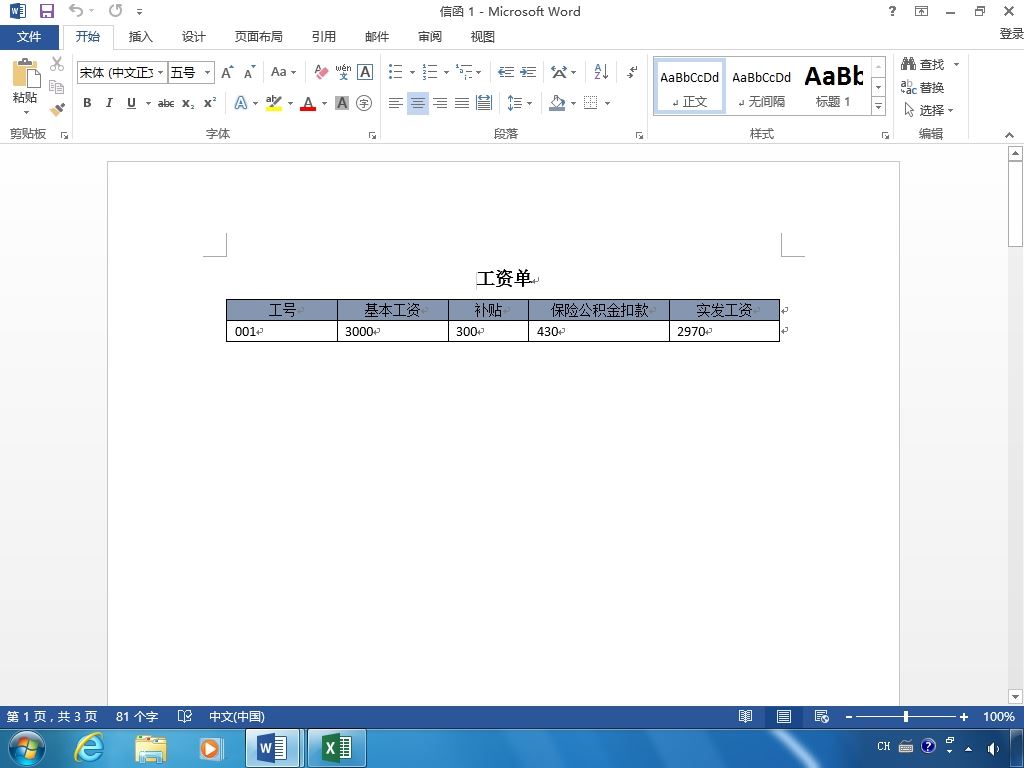The width and height of the screenshot is (1024, 768).
Task: Switch to Read Mode view
Action: pos(745,716)
